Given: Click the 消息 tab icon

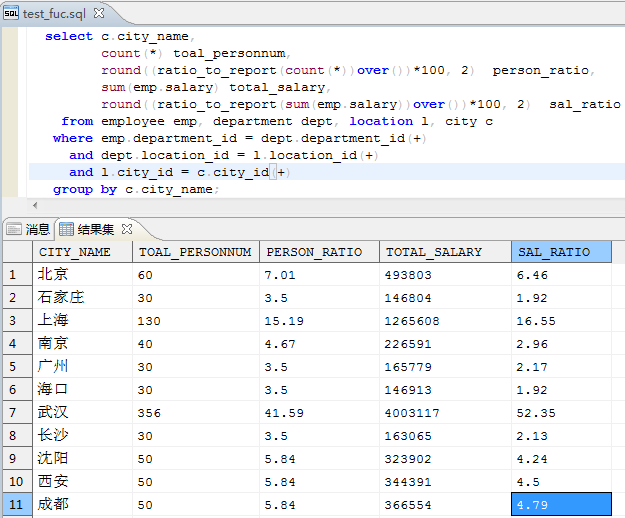Looking at the screenshot, I should coord(14,229).
